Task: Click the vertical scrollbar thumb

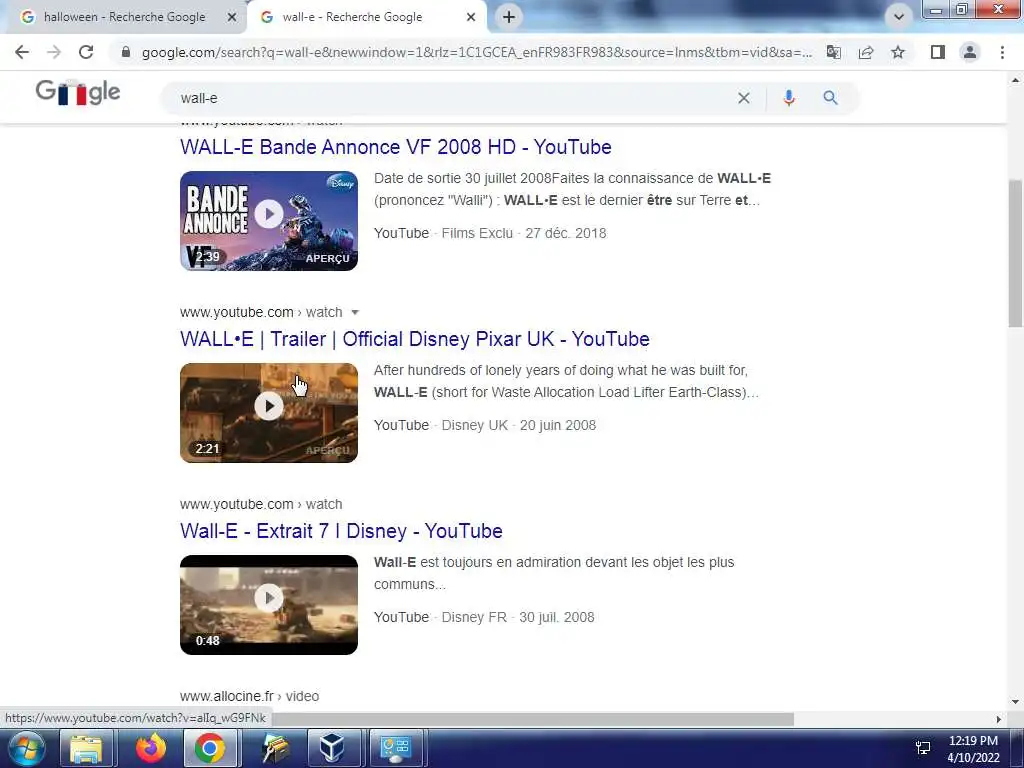Action: [1015, 253]
